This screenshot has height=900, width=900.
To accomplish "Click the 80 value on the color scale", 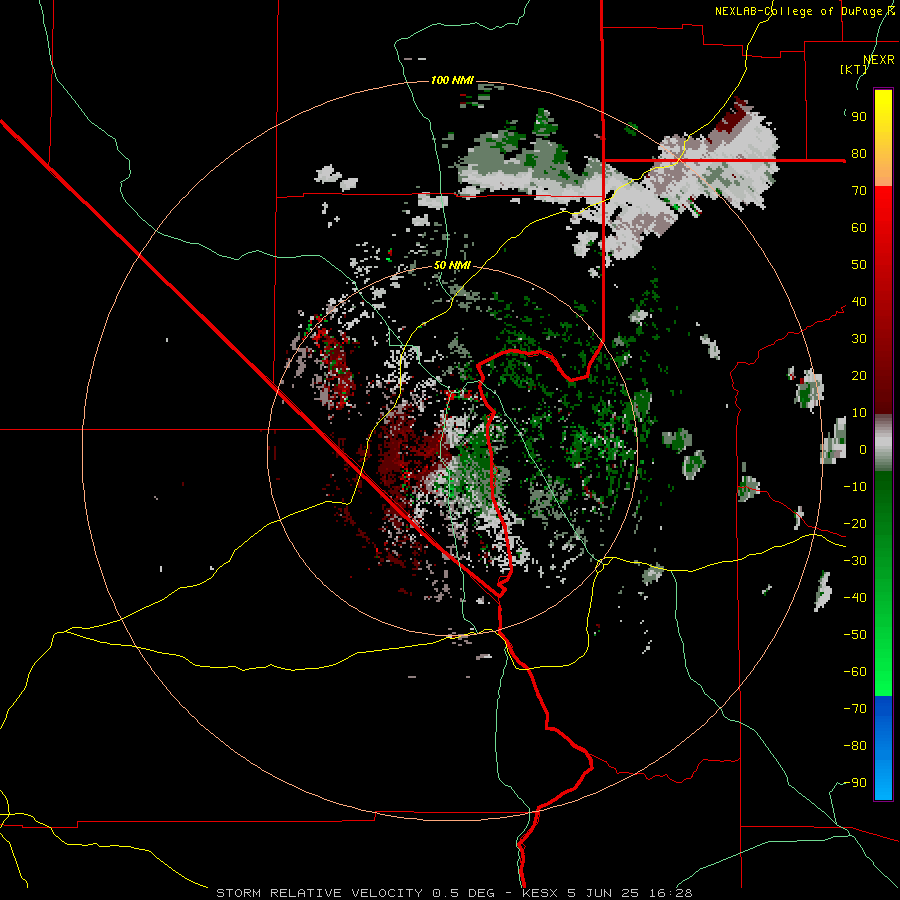I will [859, 154].
